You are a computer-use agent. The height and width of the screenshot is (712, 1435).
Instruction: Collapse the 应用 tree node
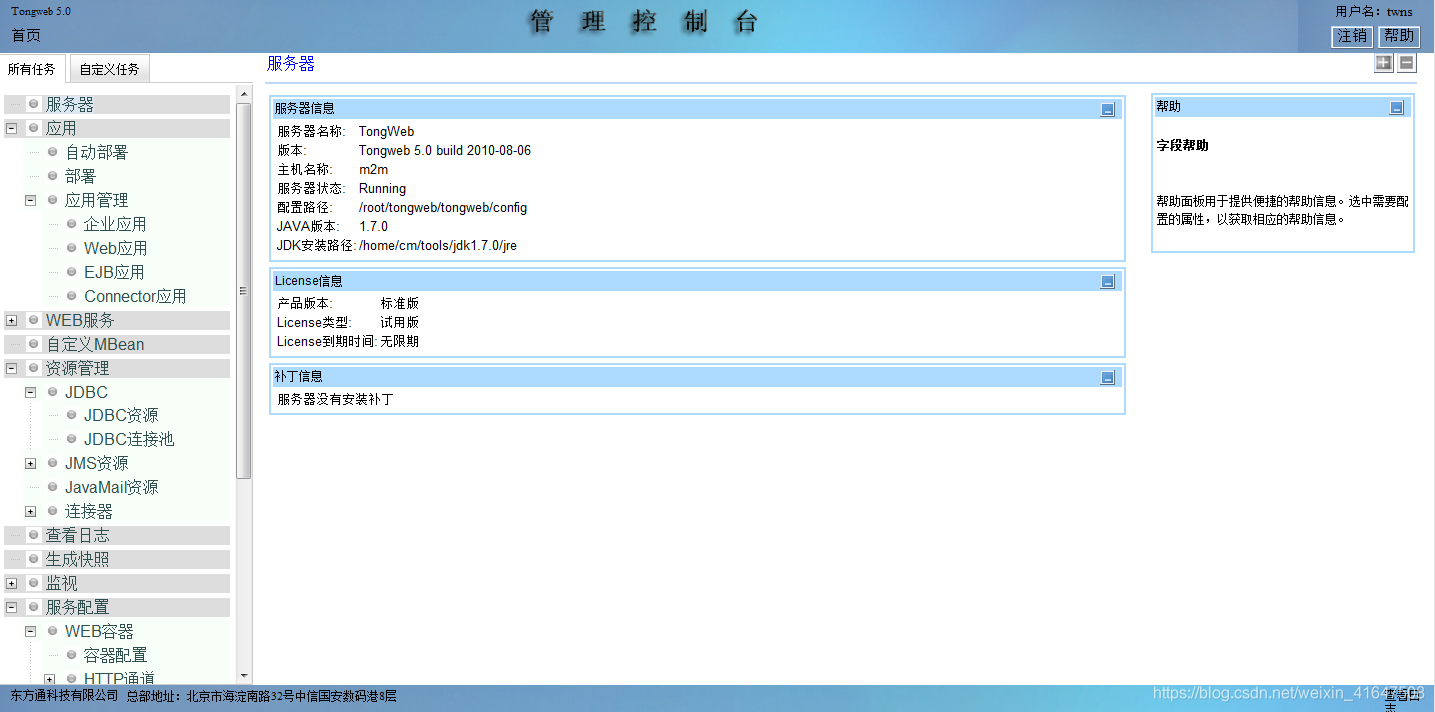point(11,128)
